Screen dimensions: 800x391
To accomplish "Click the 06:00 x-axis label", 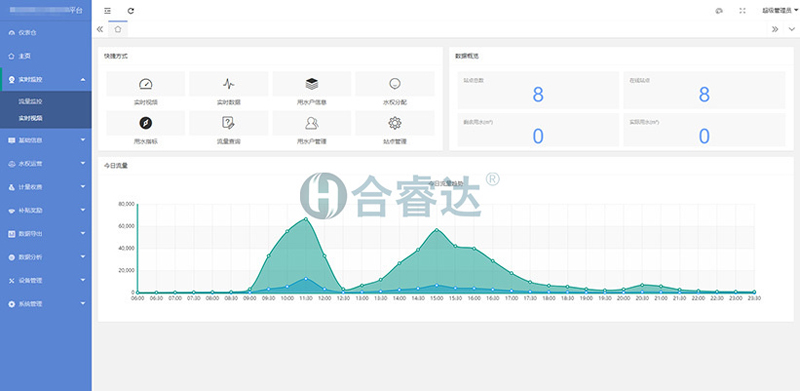I will 138,298.
